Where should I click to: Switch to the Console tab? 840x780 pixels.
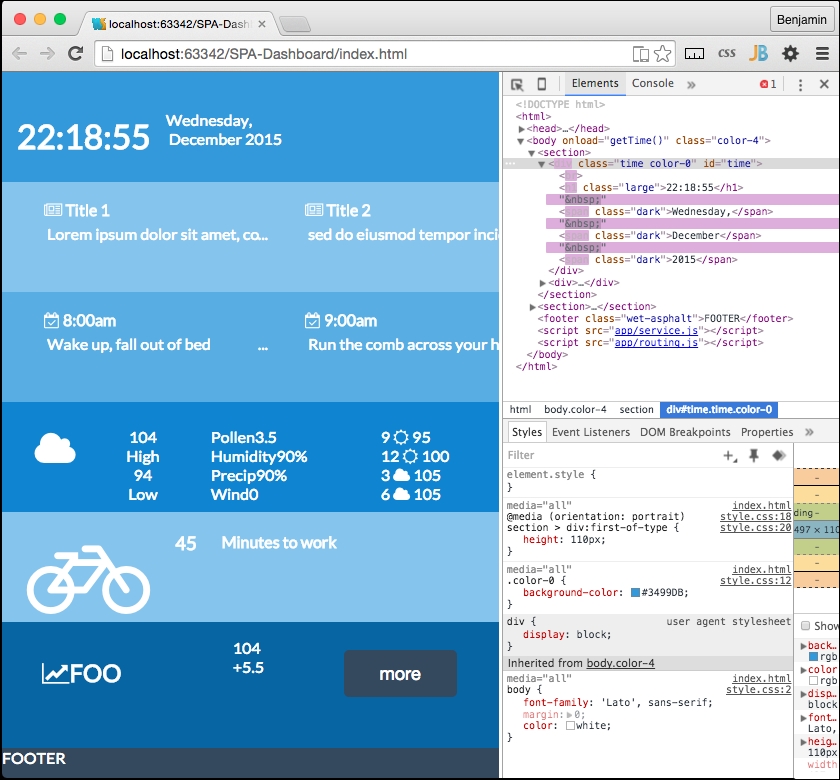[652, 84]
